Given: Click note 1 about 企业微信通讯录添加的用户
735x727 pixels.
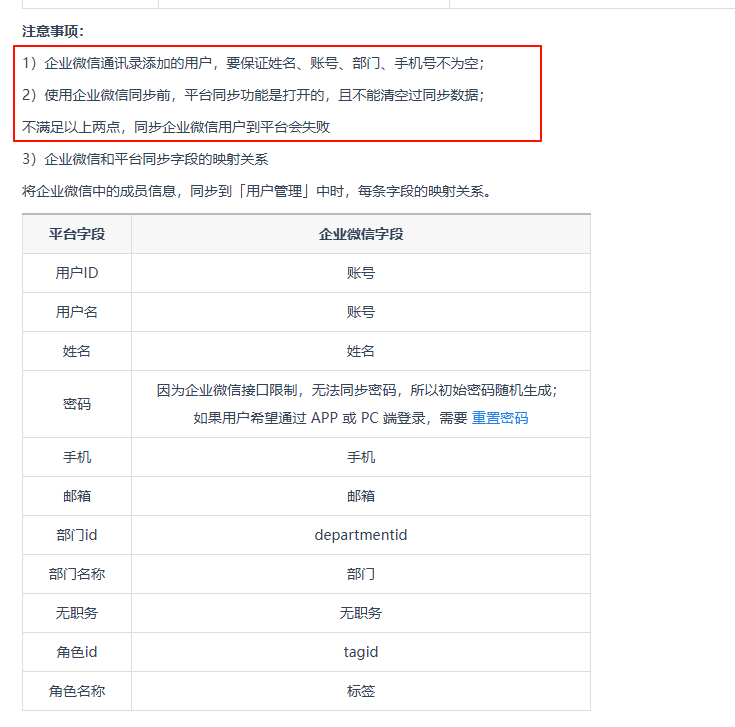Looking at the screenshot, I should pyautogui.click(x=253, y=63).
